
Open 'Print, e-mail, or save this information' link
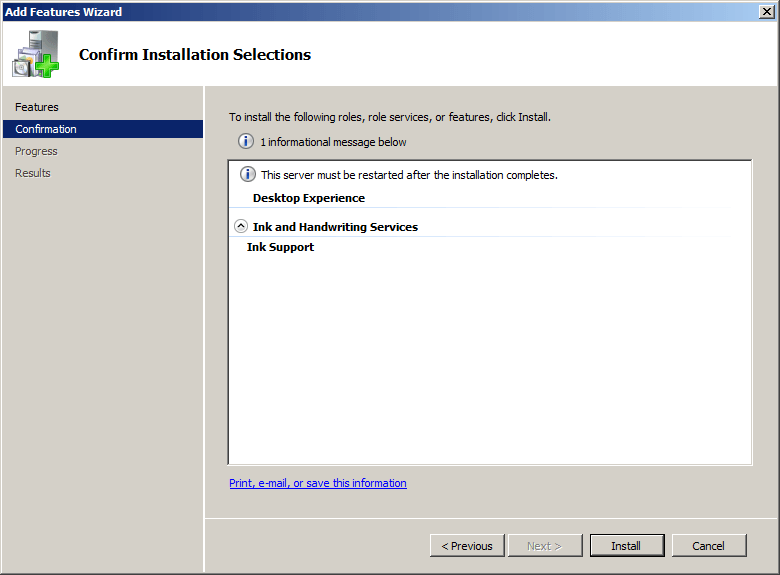pos(317,483)
